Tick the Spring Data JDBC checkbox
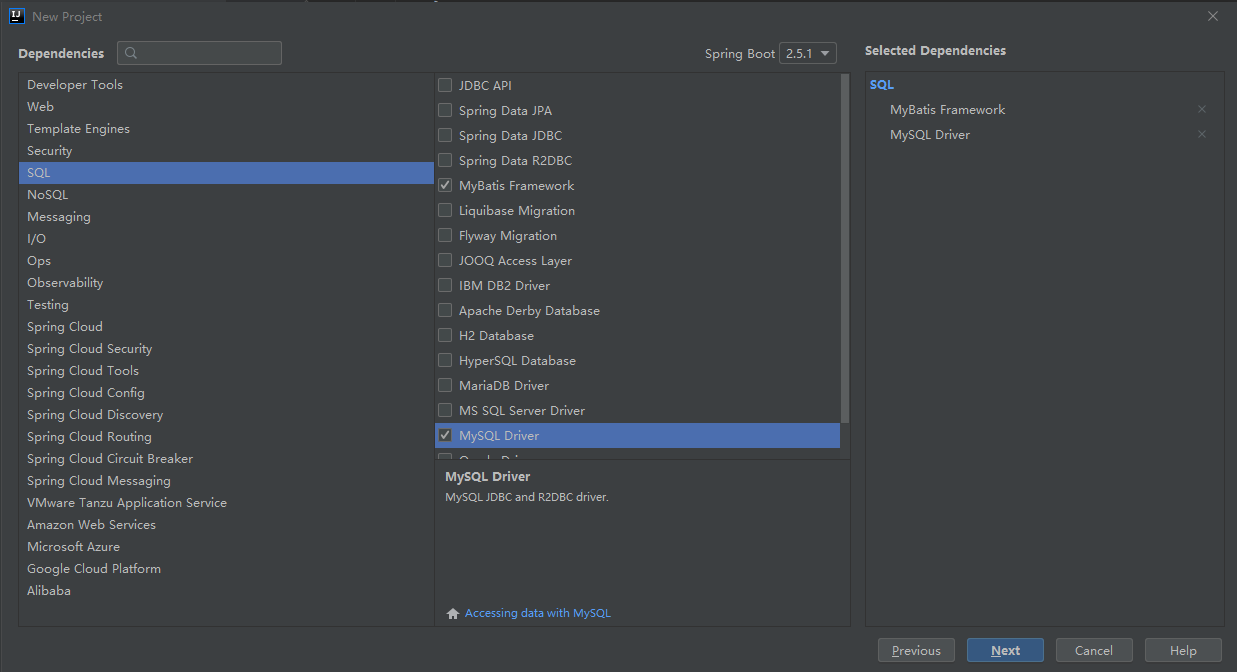Image resolution: width=1237 pixels, height=672 pixels. (x=445, y=136)
